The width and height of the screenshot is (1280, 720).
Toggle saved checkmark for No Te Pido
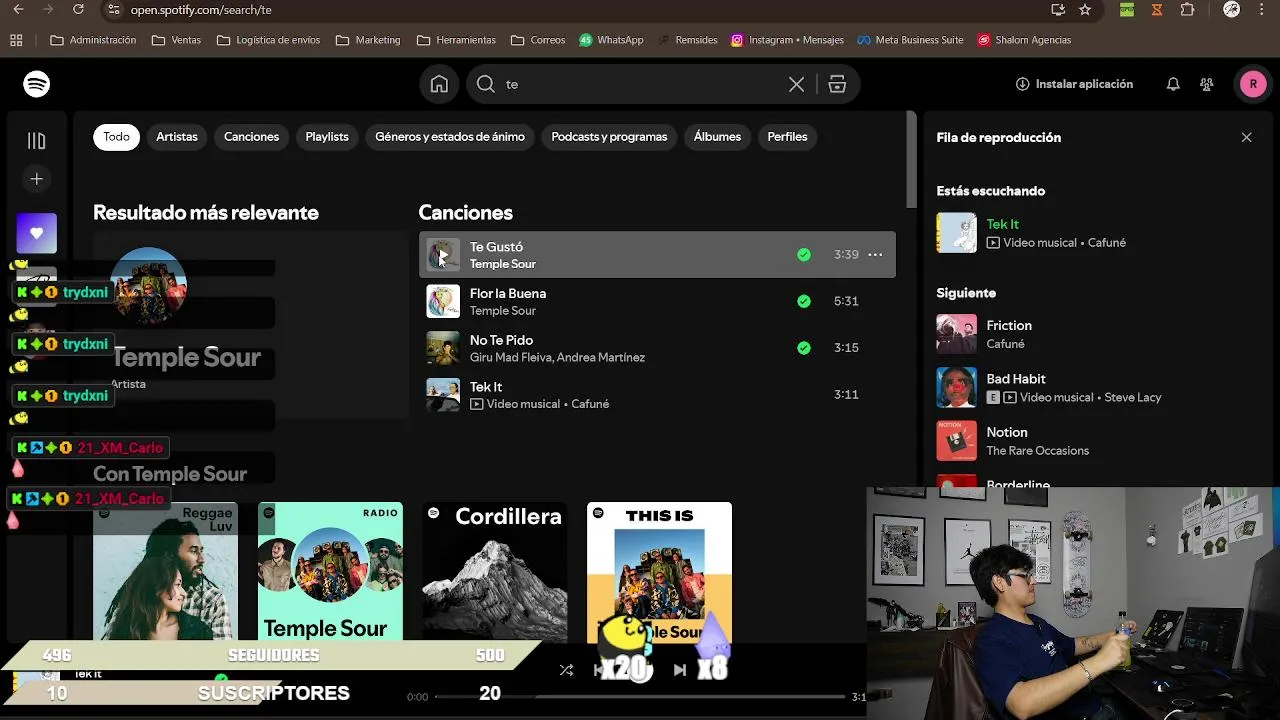[x=804, y=348]
